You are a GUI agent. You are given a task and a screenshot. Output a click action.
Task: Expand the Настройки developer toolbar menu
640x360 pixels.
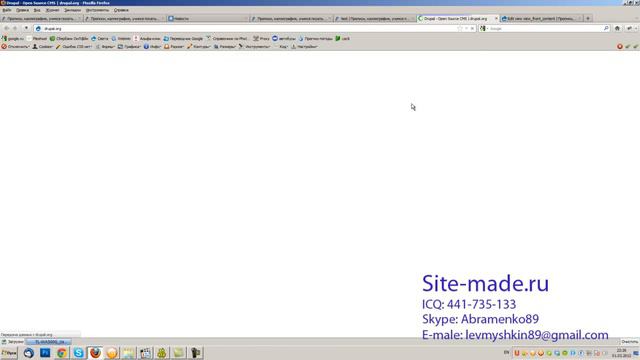(304, 47)
